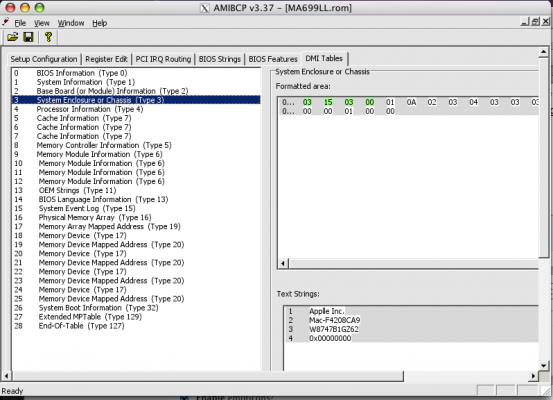Click the formatted area left scroll arrow

283,263
